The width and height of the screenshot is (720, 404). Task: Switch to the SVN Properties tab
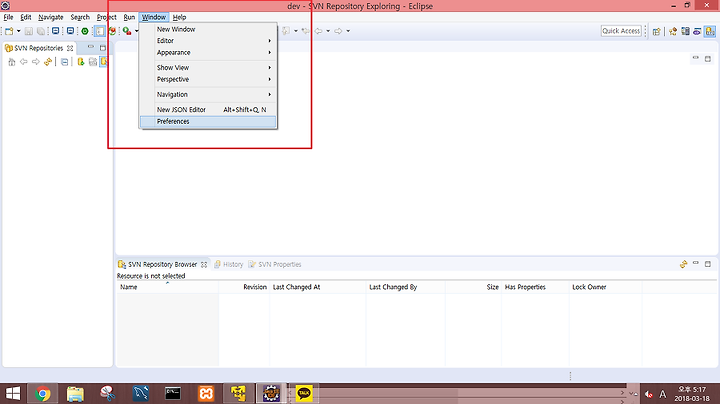pos(275,264)
